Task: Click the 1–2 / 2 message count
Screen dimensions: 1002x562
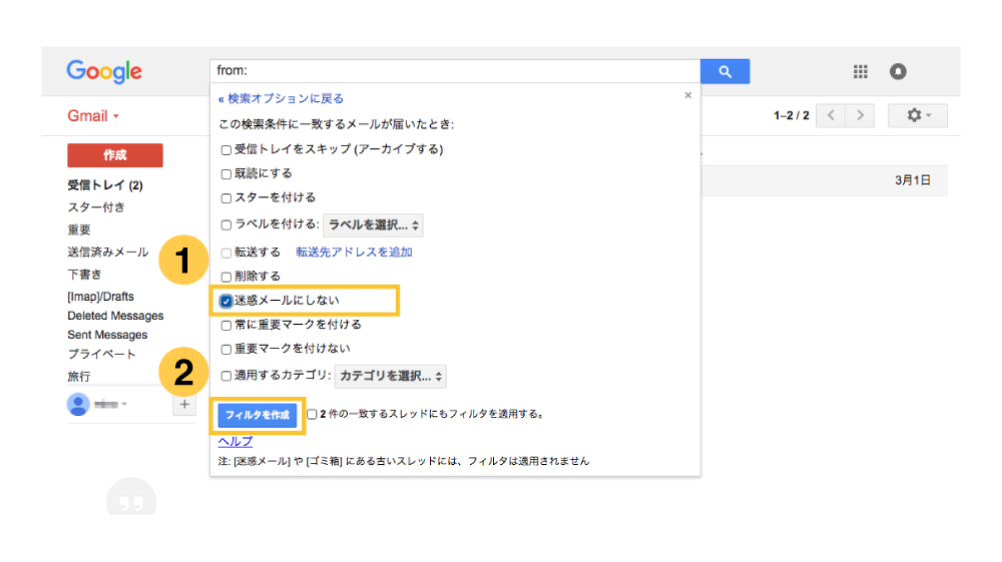Action: point(791,116)
